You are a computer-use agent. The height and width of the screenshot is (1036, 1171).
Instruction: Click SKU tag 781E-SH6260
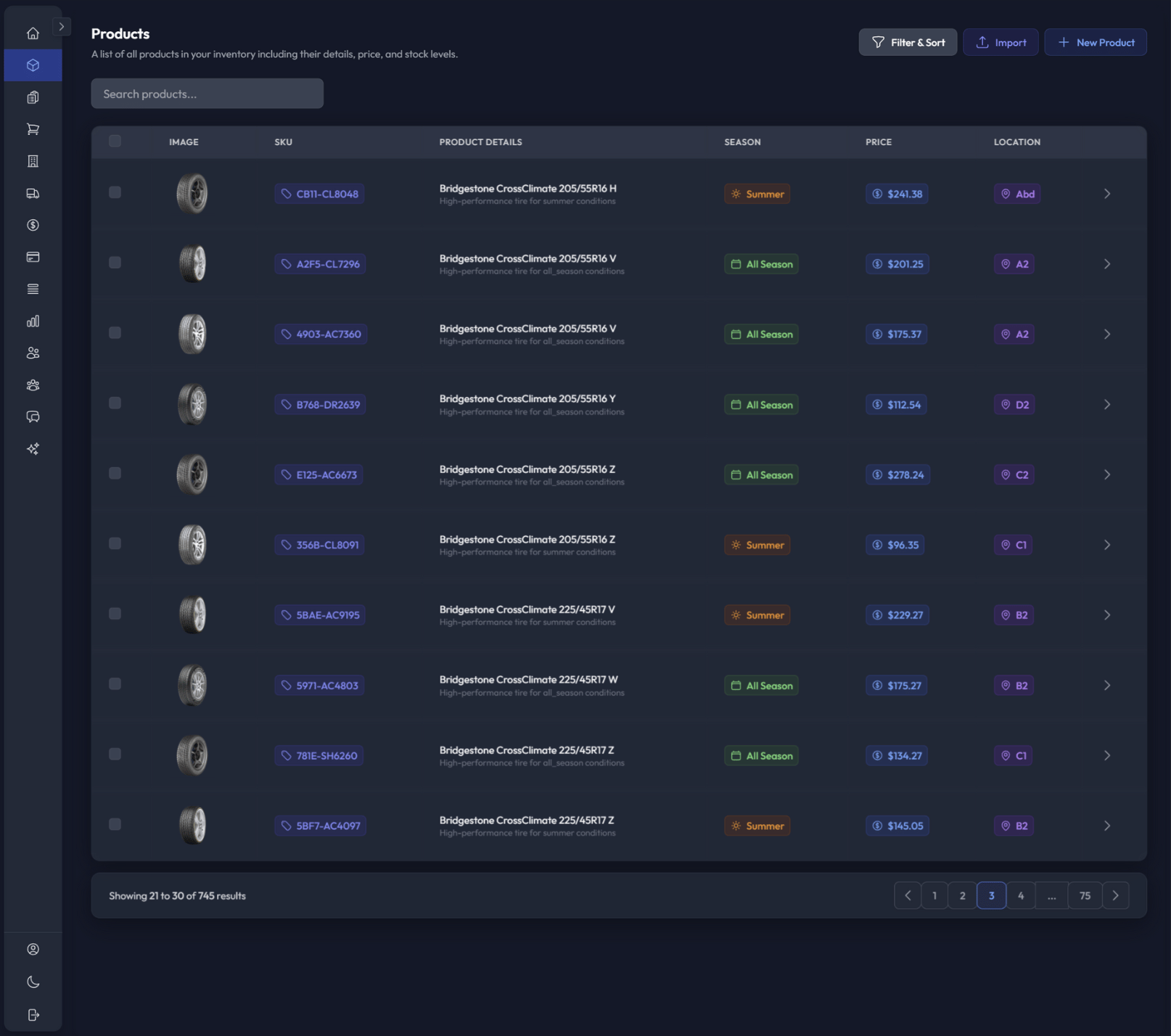[x=319, y=756]
